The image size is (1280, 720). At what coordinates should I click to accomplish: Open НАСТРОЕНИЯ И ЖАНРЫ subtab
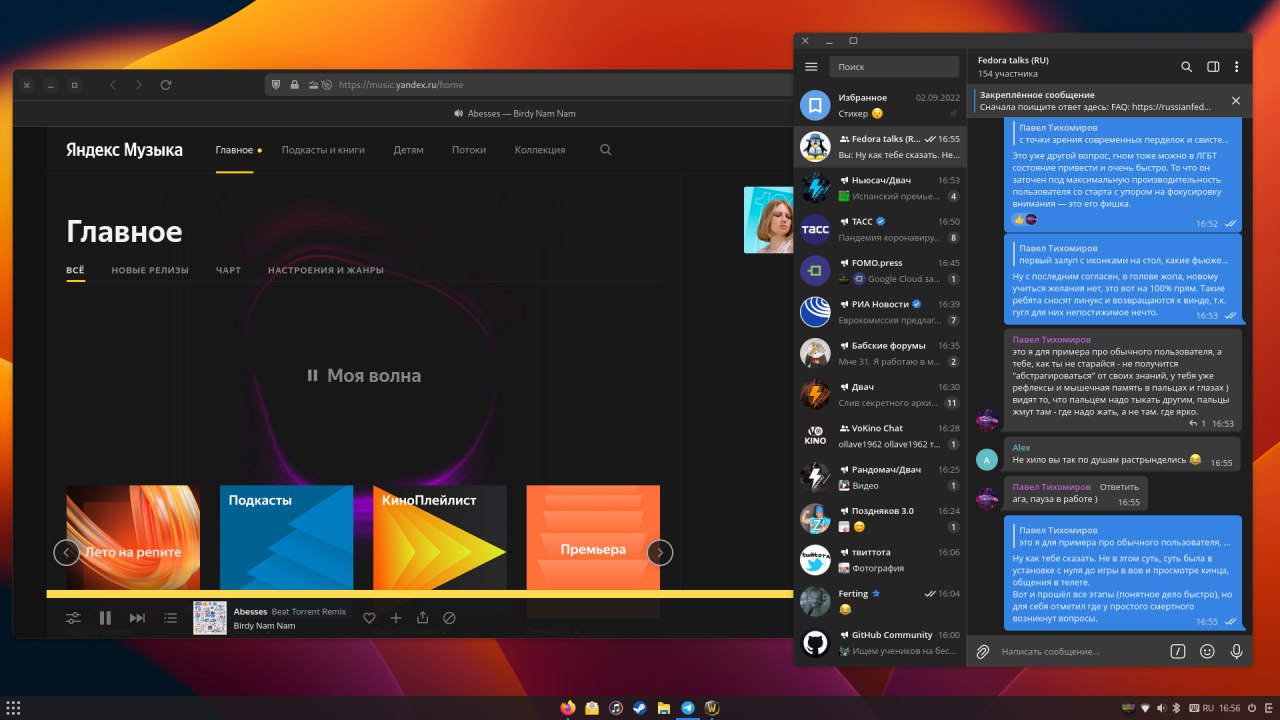pos(326,270)
